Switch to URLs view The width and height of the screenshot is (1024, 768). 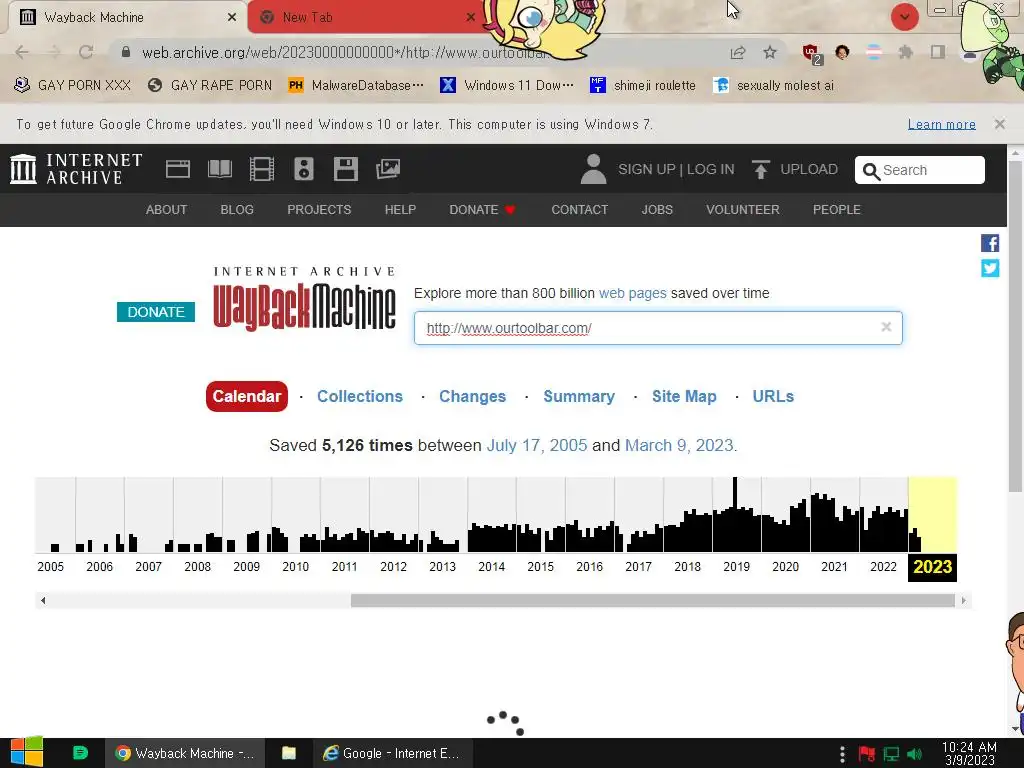(x=773, y=396)
